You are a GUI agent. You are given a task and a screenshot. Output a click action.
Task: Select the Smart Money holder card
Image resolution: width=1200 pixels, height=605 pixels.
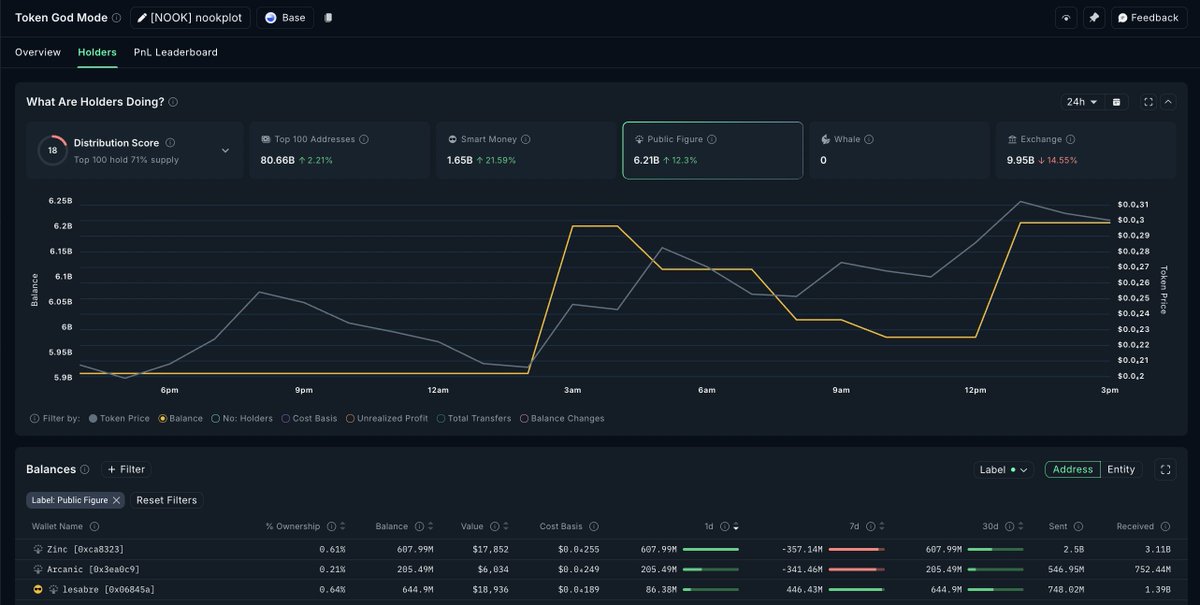tap(526, 150)
